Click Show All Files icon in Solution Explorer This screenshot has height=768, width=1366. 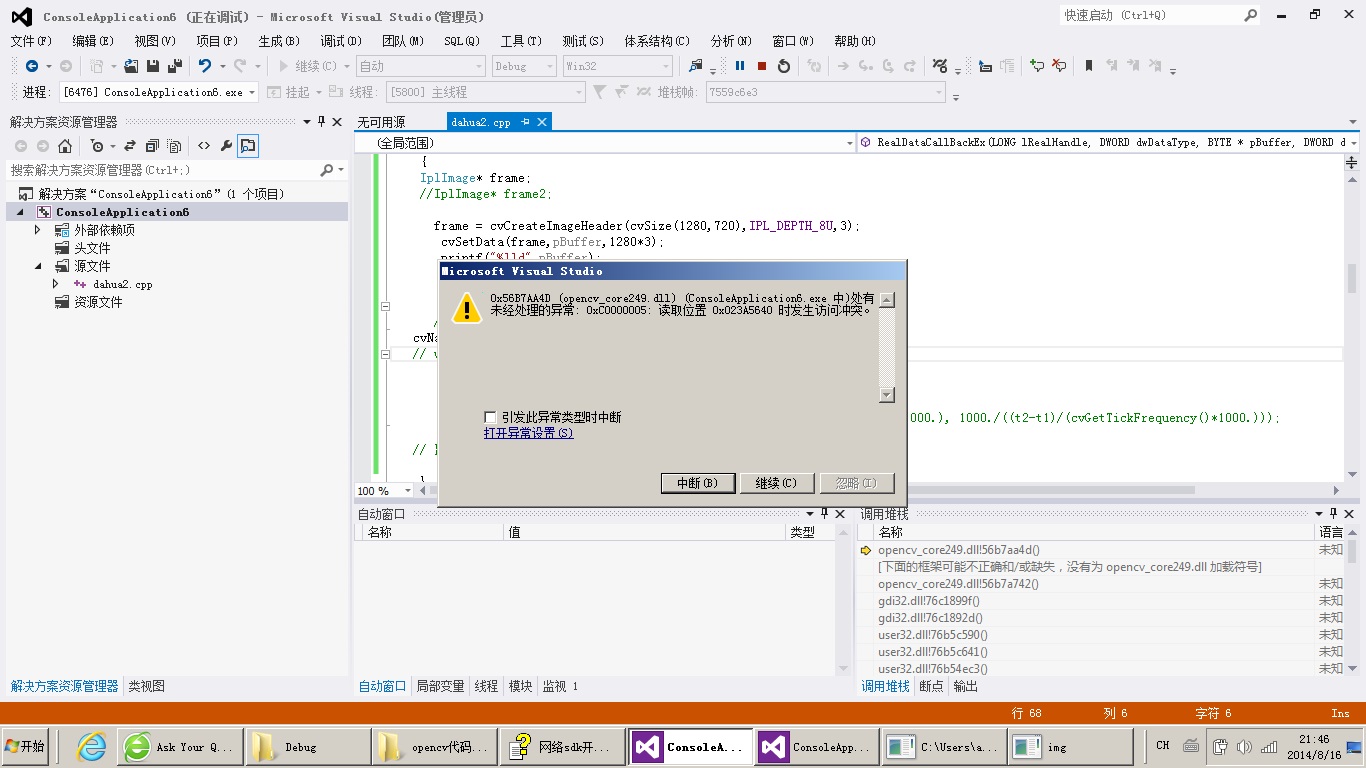174,146
